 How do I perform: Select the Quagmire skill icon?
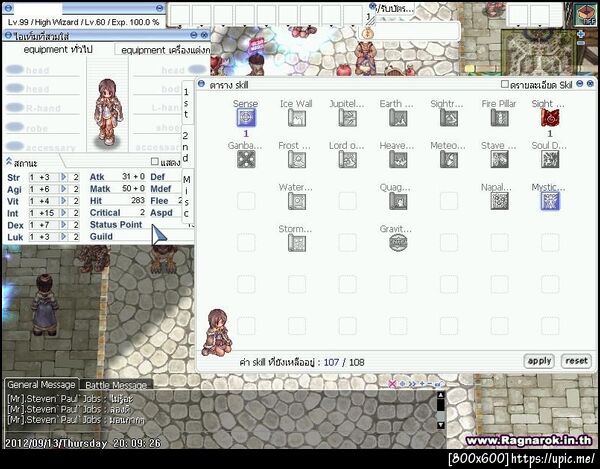click(x=398, y=201)
